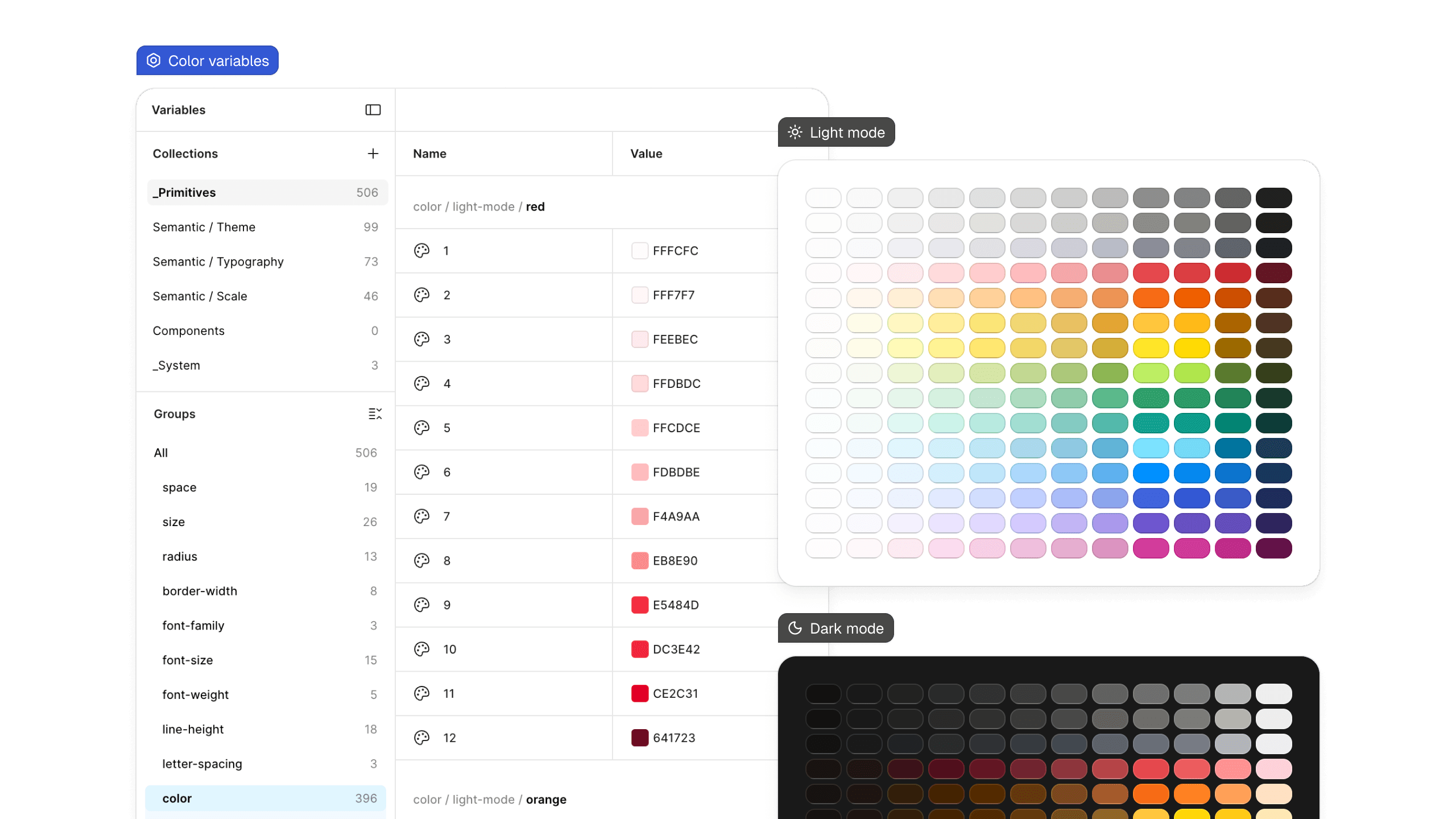Click the E5484D color swatch
This screenshot has height=819, width=1456.
(x=640, y=605)
